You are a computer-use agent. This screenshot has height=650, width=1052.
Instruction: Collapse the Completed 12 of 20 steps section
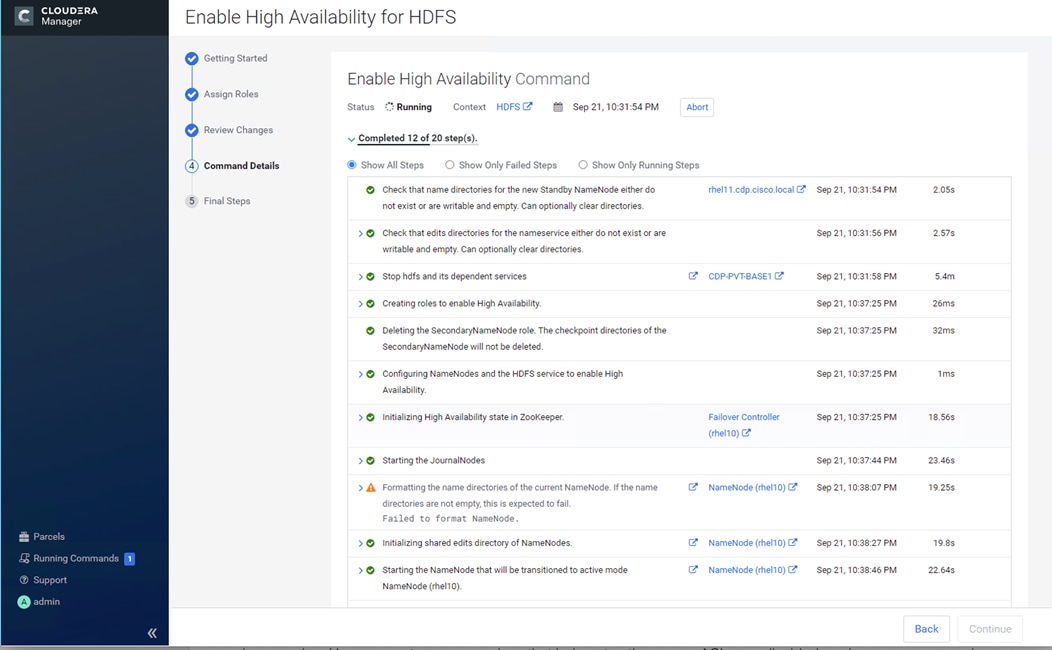point(351,139)
